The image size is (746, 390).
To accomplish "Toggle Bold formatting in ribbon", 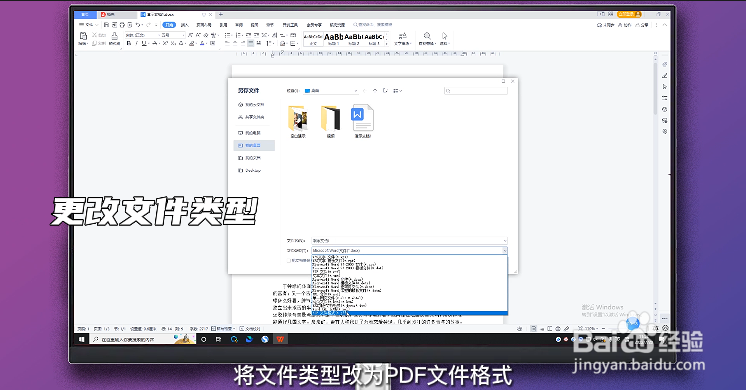I will tap(128, 43).
